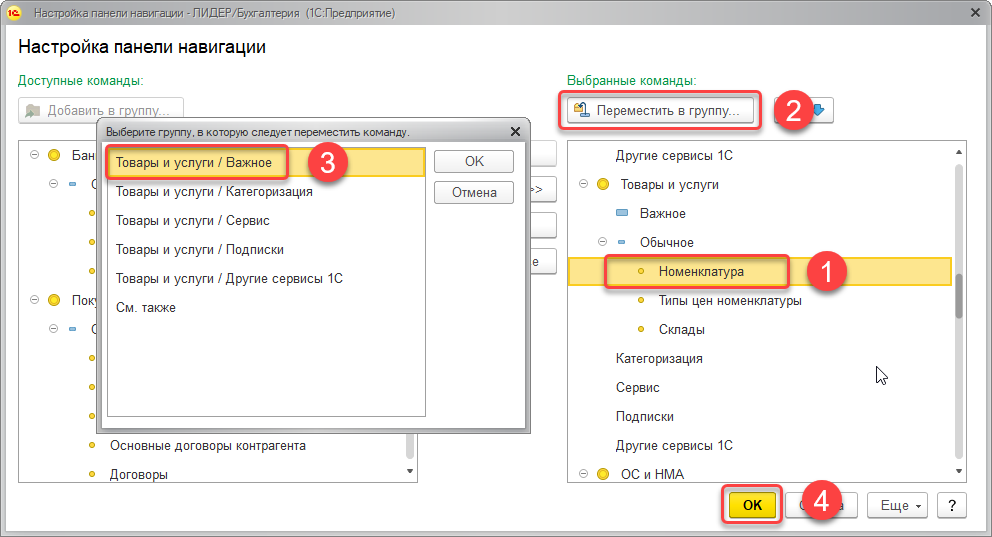Click the folder icon on 'Переместить в группу' button
Viewport: 992px width, 537px height.
[x=581, y=110]
